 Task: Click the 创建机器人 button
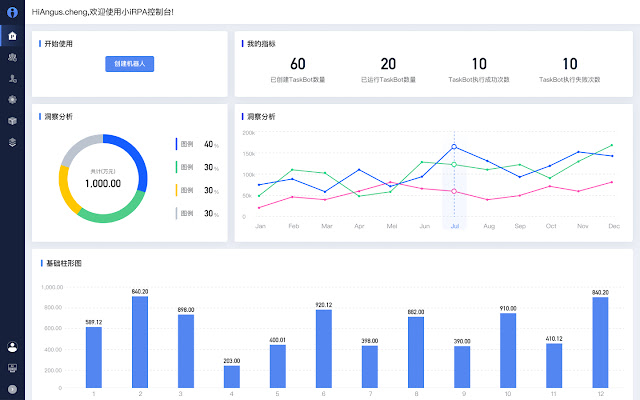(x=129, y=64)
